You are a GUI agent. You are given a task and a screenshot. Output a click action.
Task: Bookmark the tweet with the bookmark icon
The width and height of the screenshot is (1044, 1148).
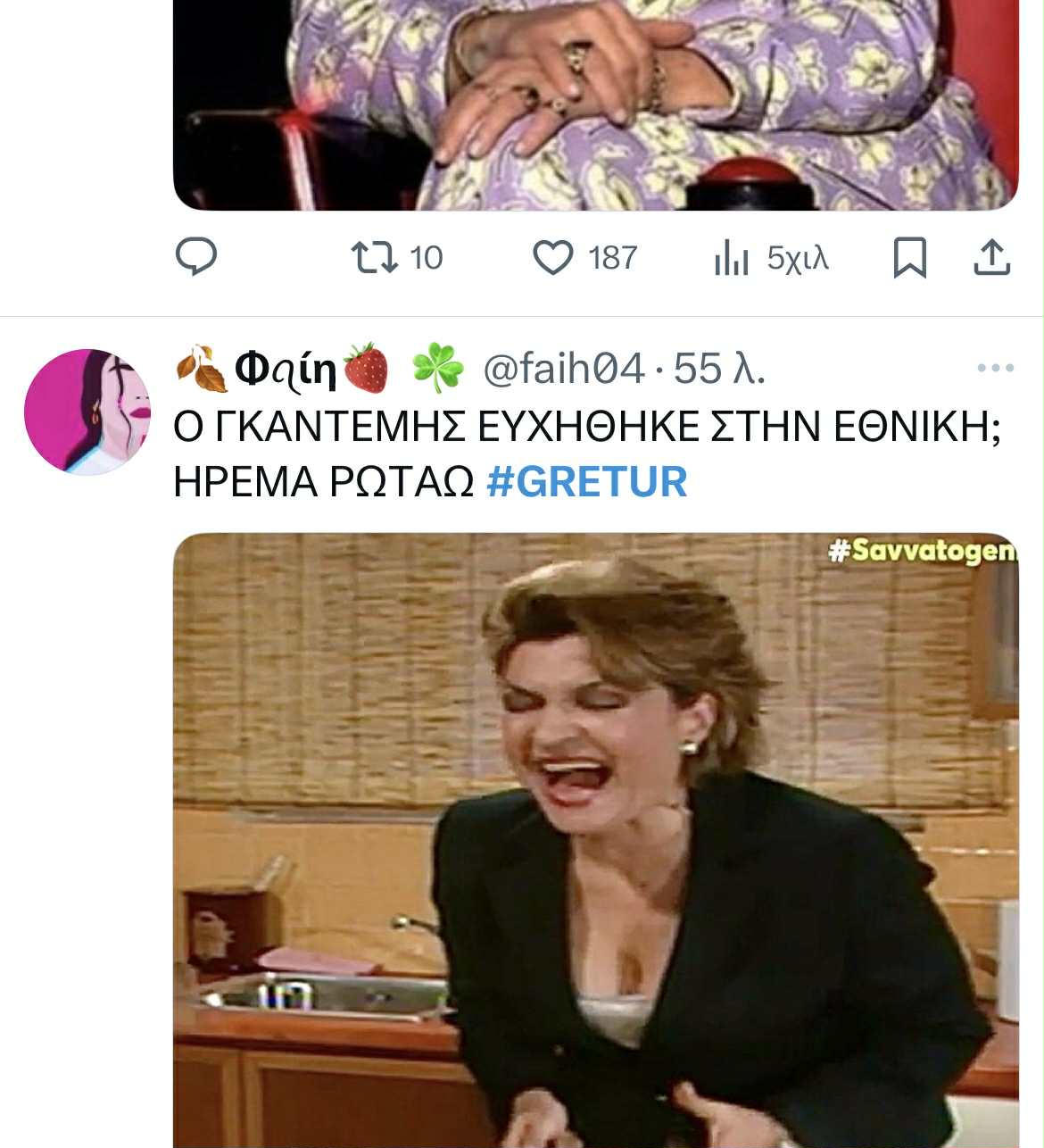(x=910, y=258)
